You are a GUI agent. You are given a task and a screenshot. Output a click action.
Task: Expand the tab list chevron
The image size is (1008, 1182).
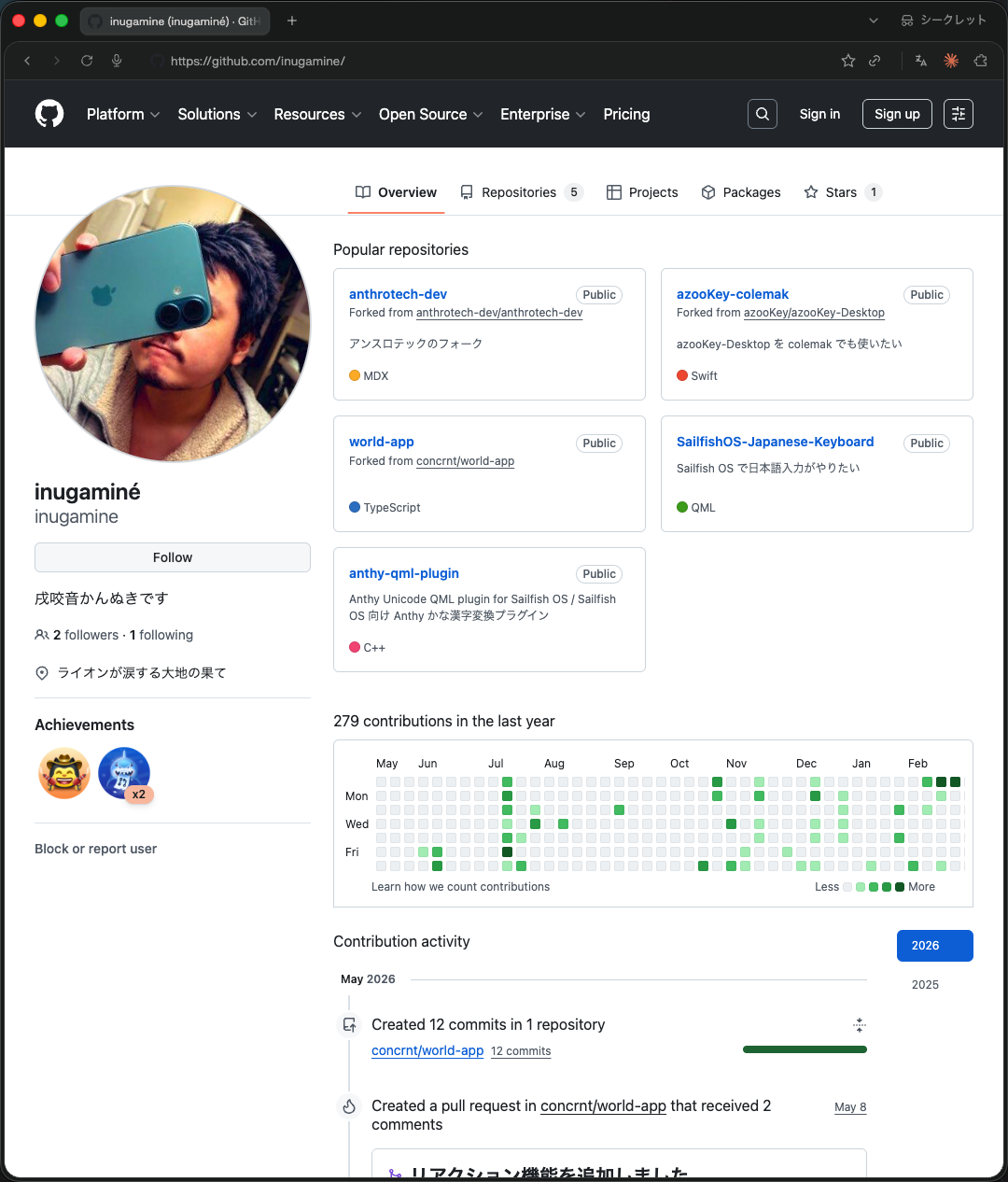(874, 21)
